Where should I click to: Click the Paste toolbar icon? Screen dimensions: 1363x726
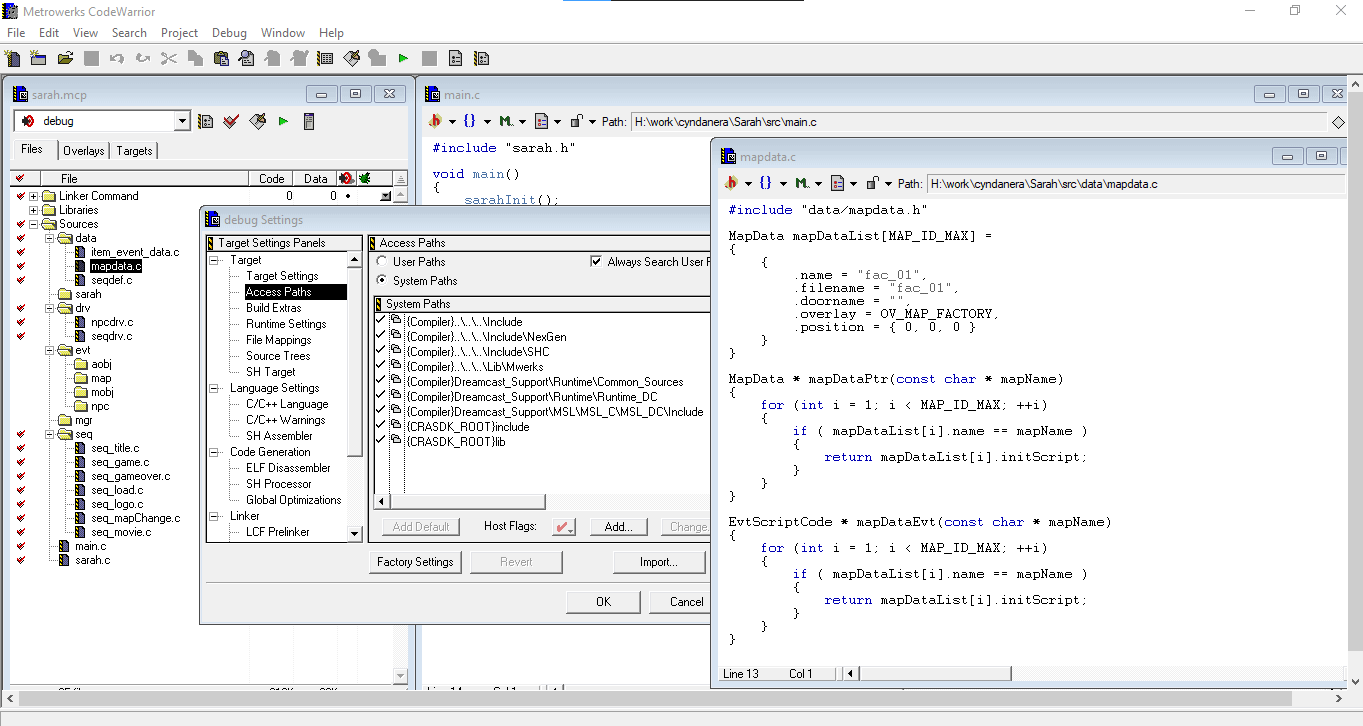tap(221, 59)
